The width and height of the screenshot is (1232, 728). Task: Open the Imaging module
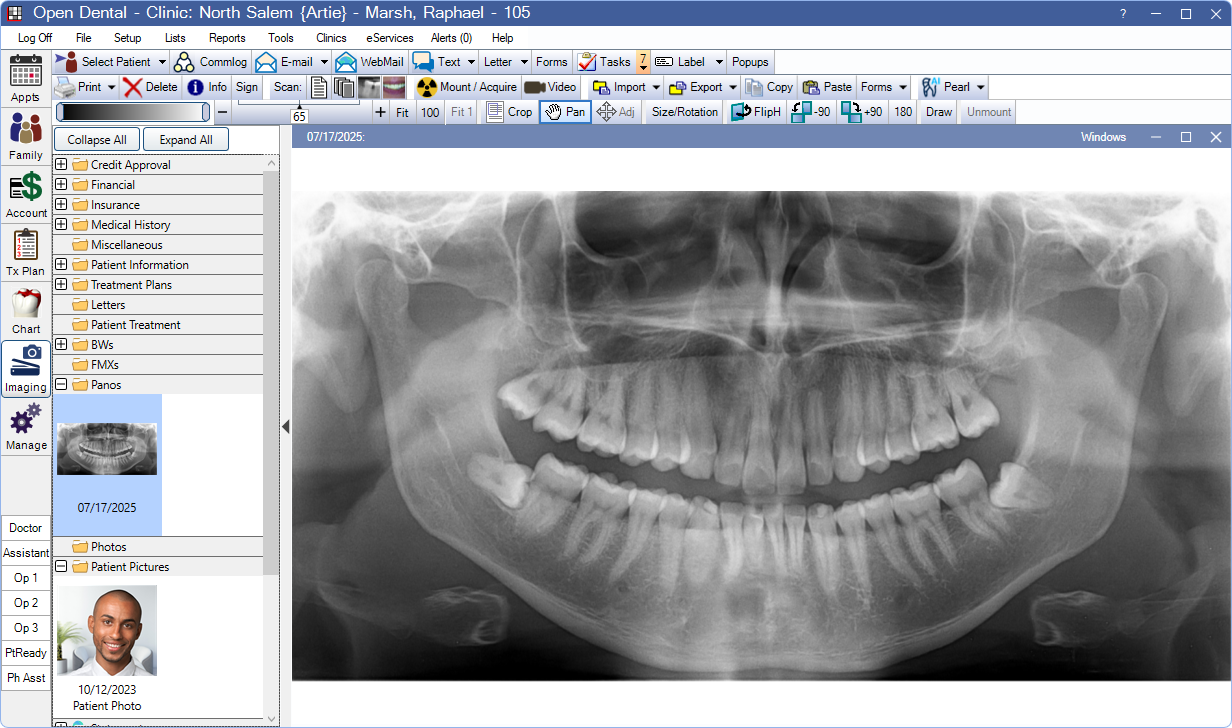[x=25, y=369]
